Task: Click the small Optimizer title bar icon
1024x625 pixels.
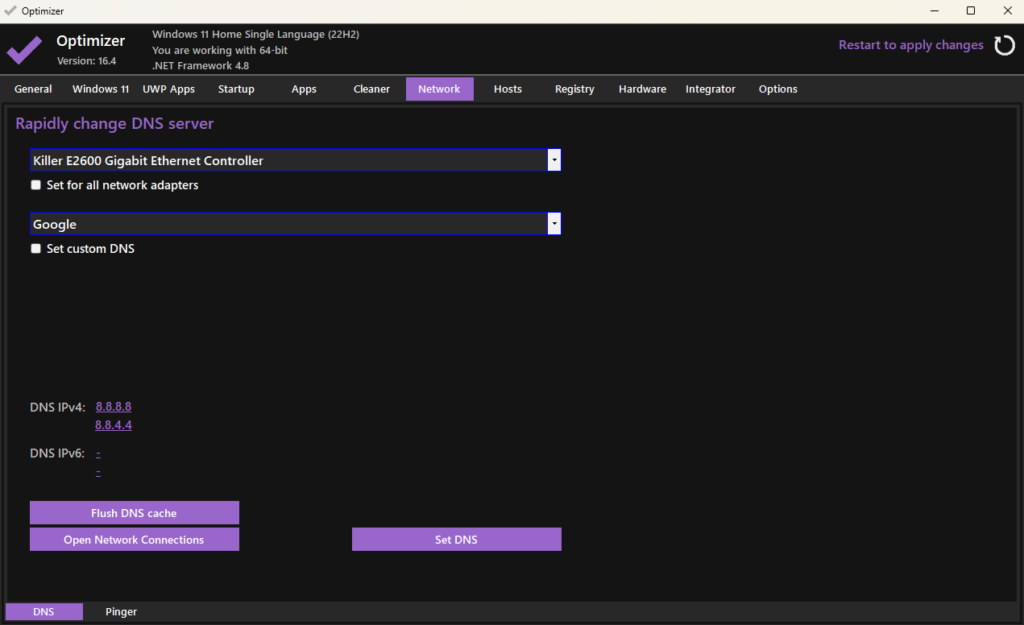Action: click(11, 11)
